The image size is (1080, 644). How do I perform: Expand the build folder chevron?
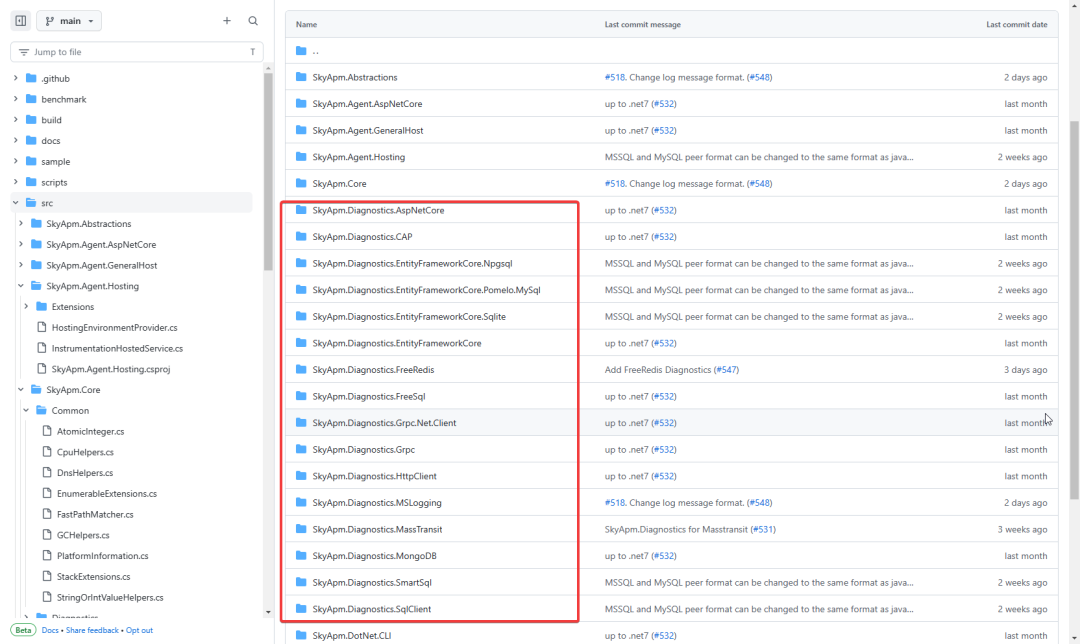[x=16, y=120]
